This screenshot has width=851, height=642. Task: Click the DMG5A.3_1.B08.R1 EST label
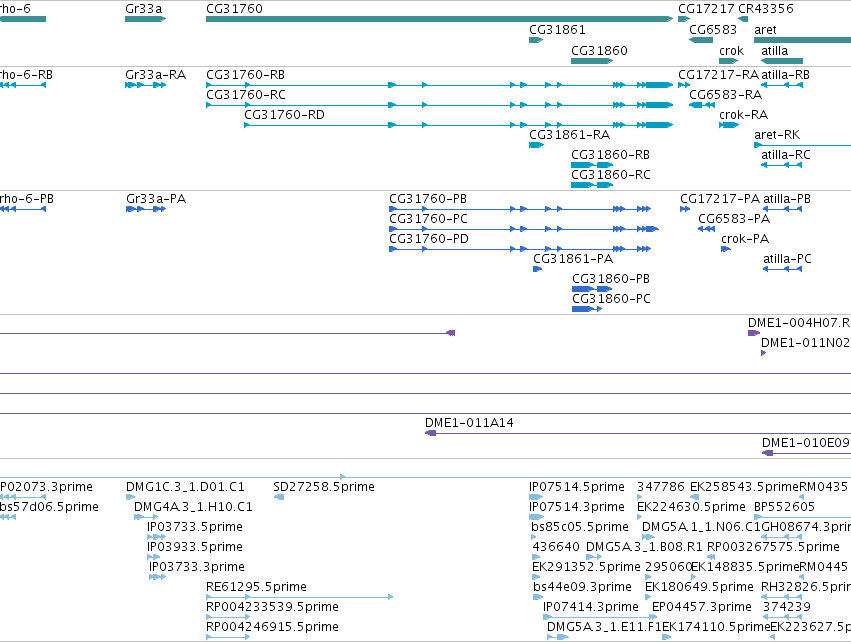click(644, 547)
